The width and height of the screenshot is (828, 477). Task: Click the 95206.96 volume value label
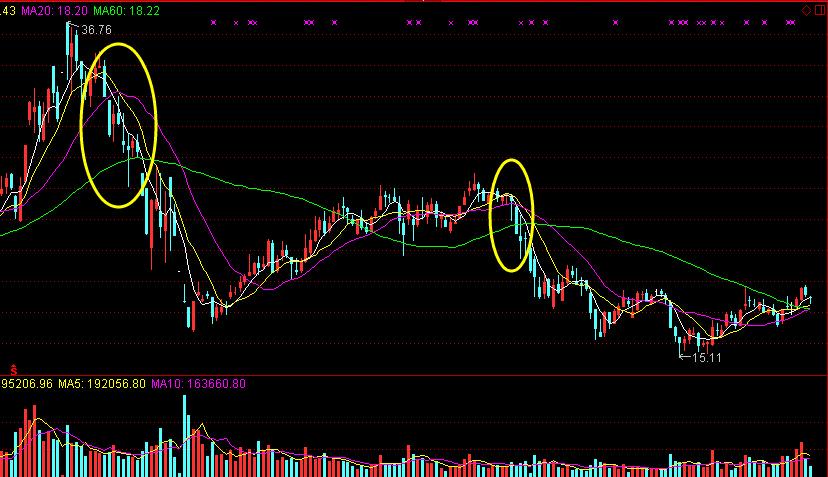25,383
